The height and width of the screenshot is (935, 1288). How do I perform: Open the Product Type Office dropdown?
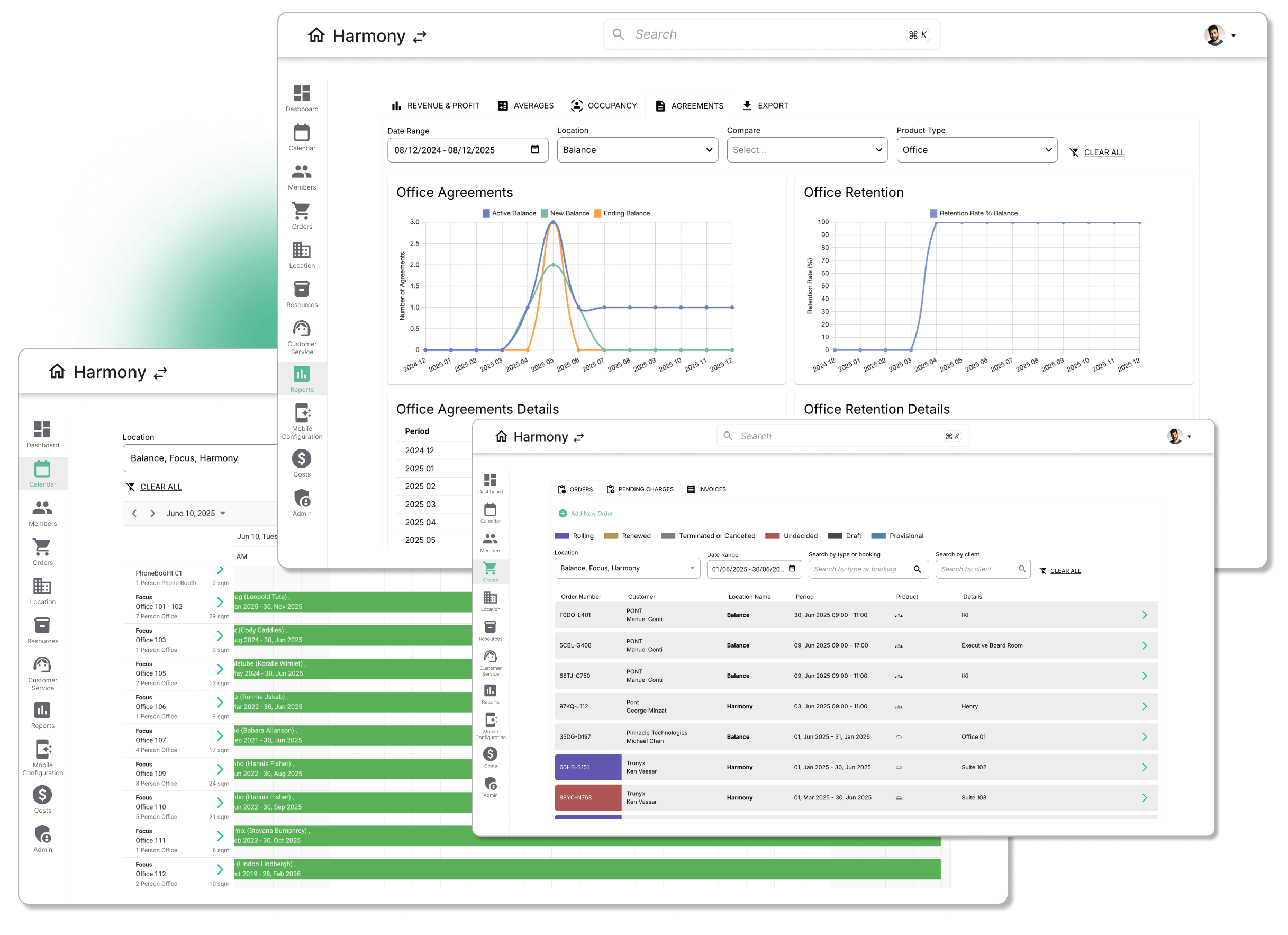click(x=976, y=150)
